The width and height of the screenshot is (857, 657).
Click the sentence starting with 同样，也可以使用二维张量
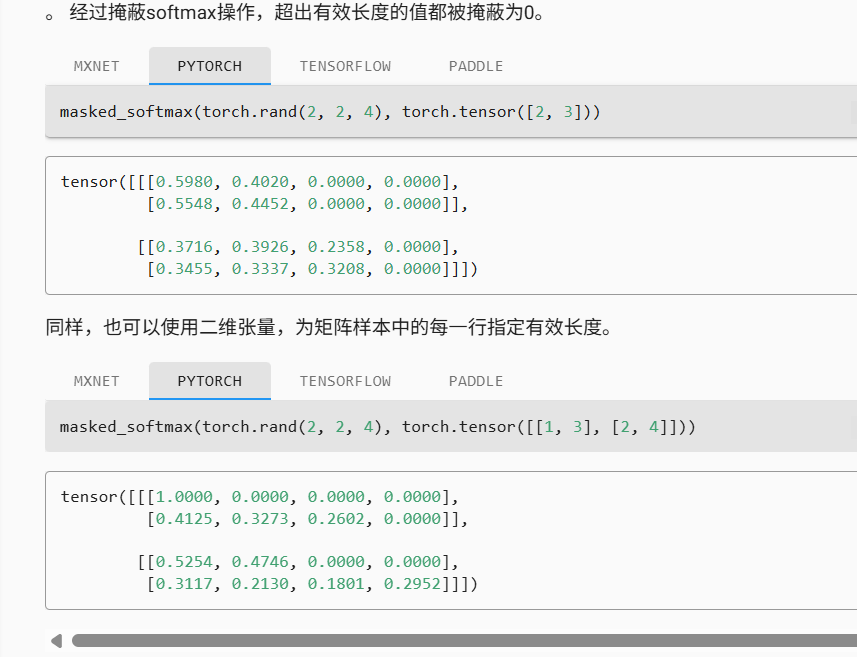[x=330, y=327]
